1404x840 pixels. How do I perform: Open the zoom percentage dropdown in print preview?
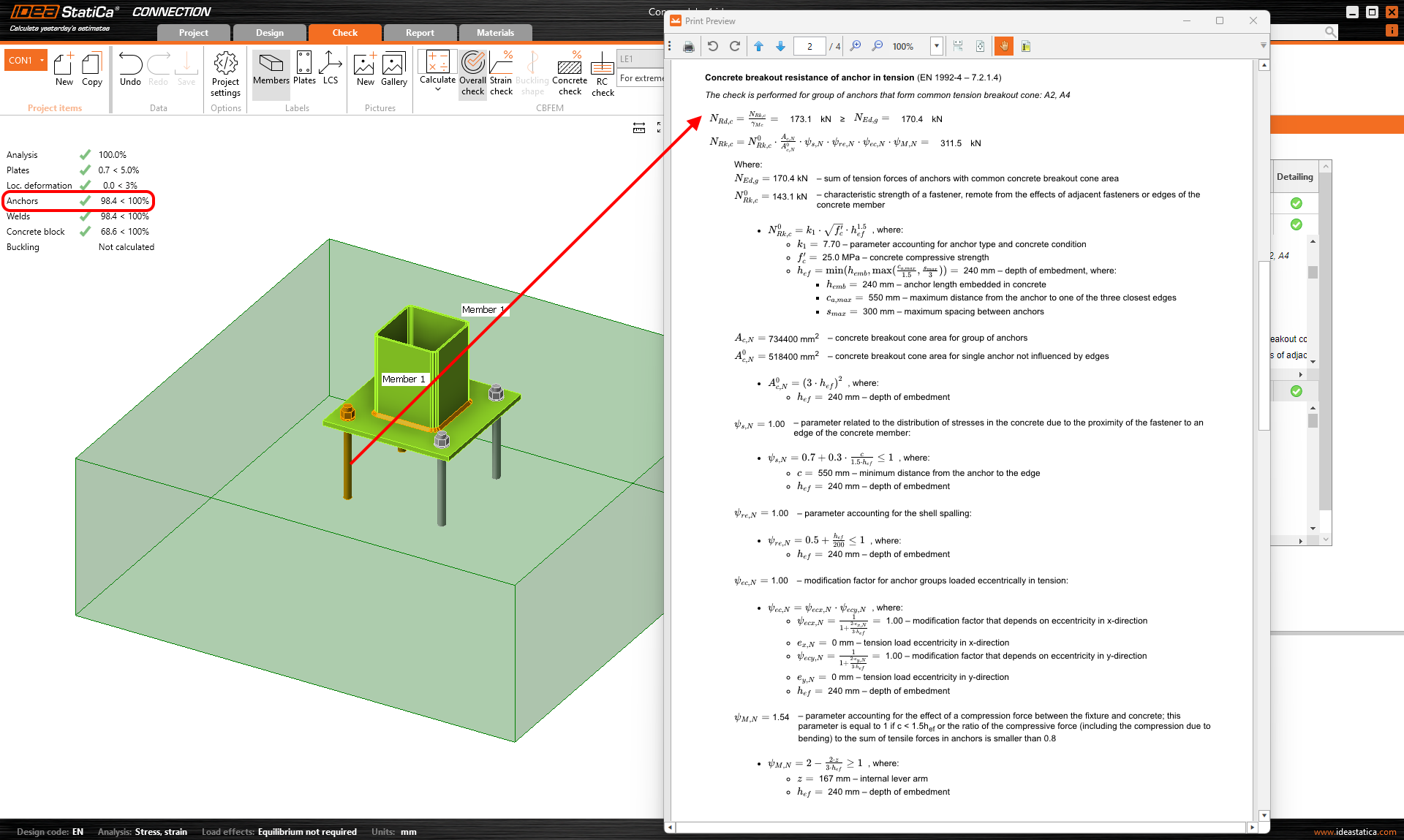[936, 46]
